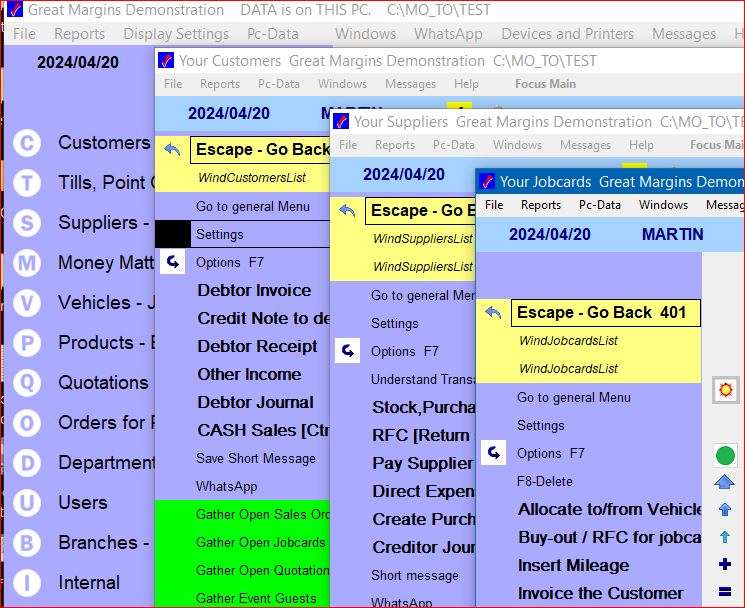Click the red starburst icon in Jobcards
Screen dimensions: 745x608
point(725,389)
